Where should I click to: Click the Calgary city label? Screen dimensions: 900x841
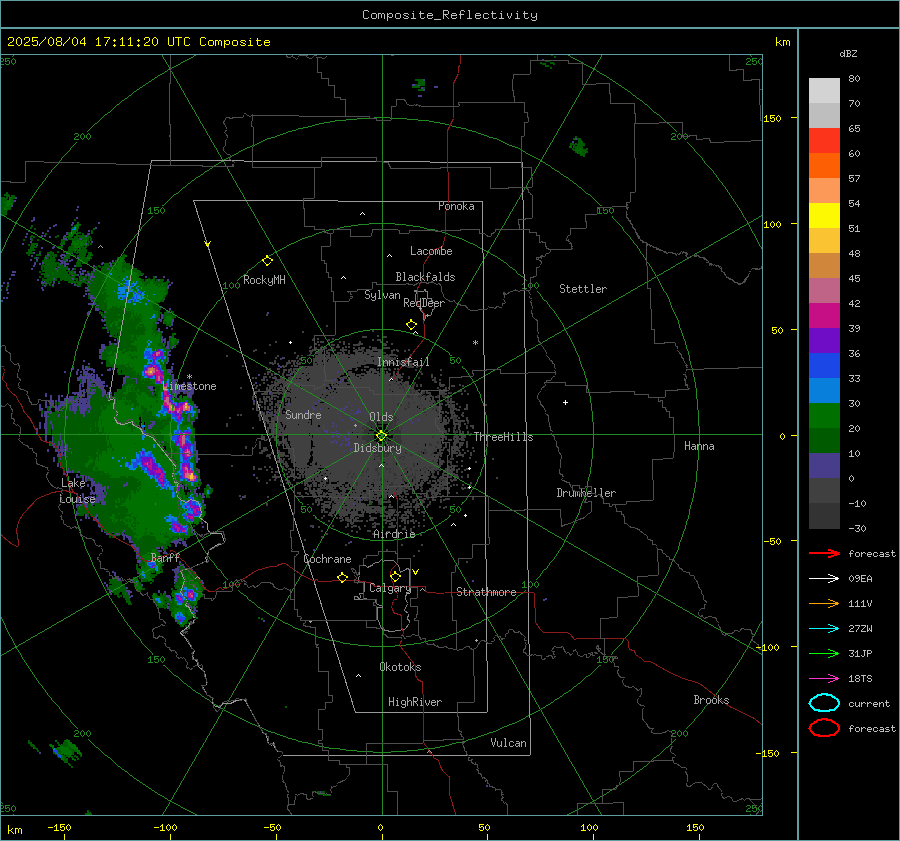(x=390, y=588)
